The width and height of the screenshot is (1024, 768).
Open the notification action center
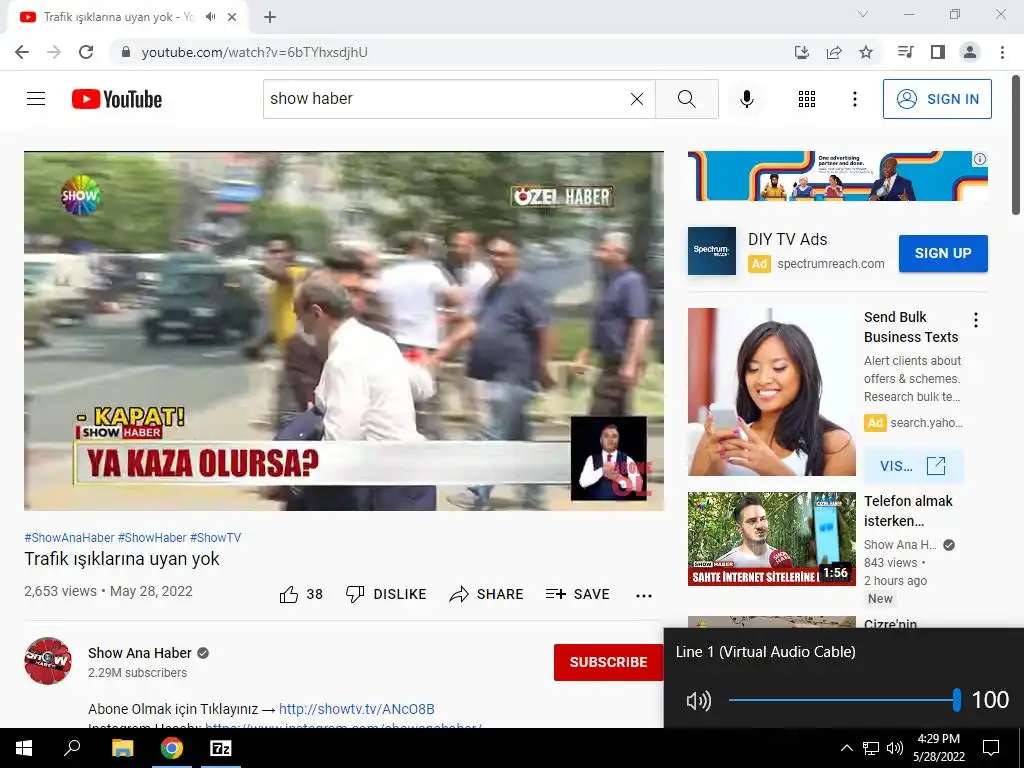click(x=991, y=748)
